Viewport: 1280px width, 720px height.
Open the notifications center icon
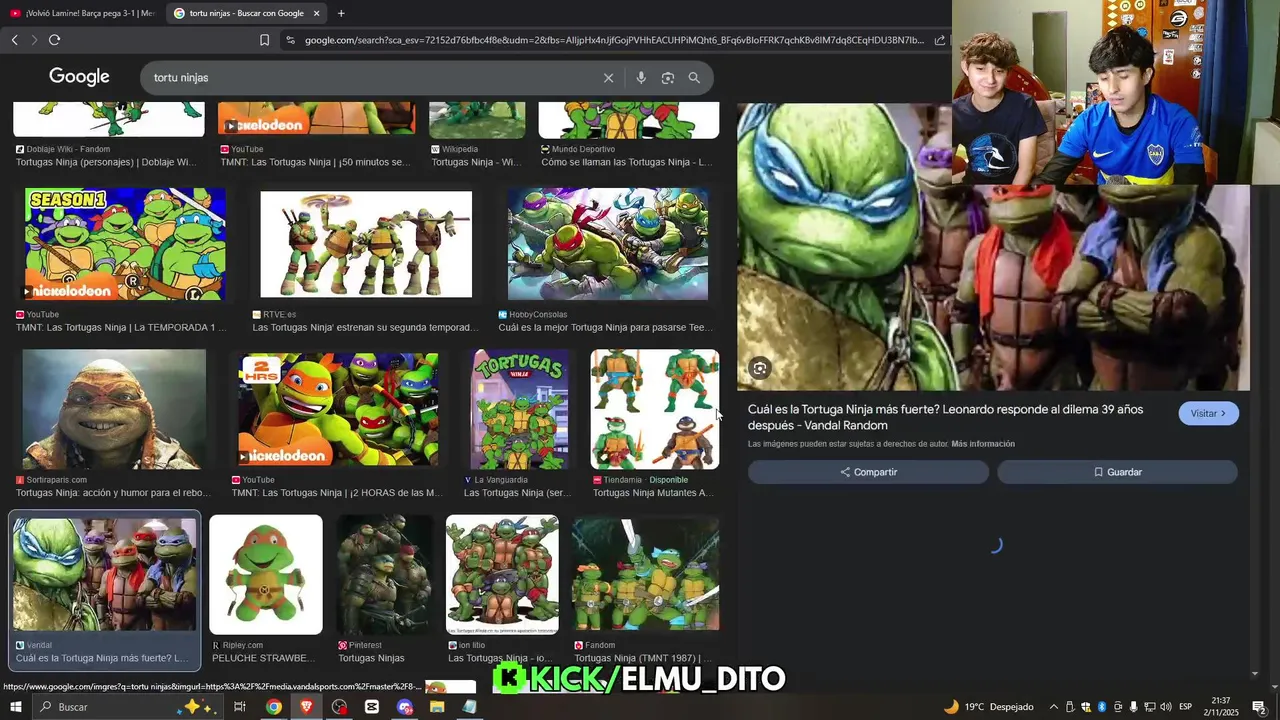(1259, 707)
